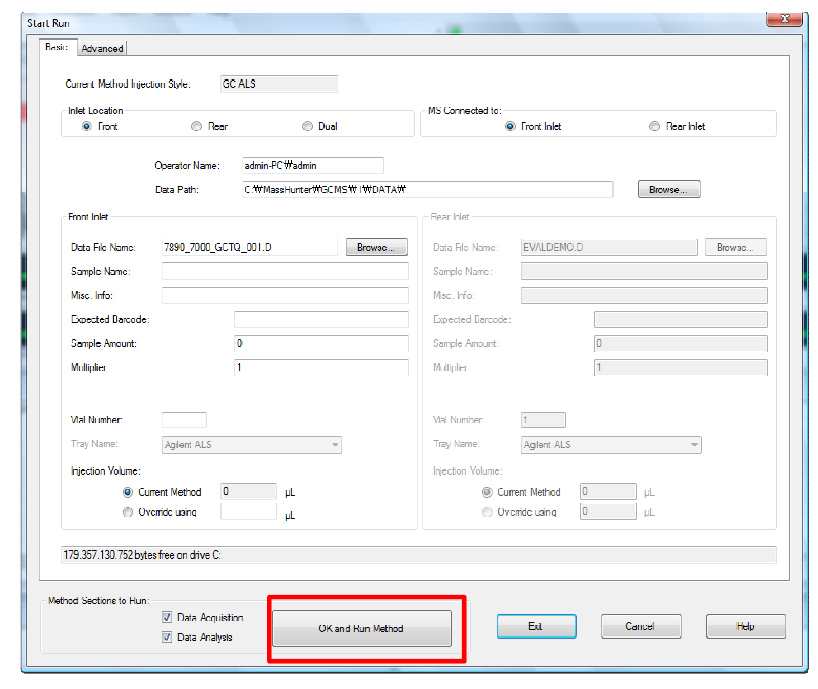This screenshot has height=689, width=818.
Task: Disable the Data Acquisition method section
Action: pyautogui.click(x=167, y=617)
